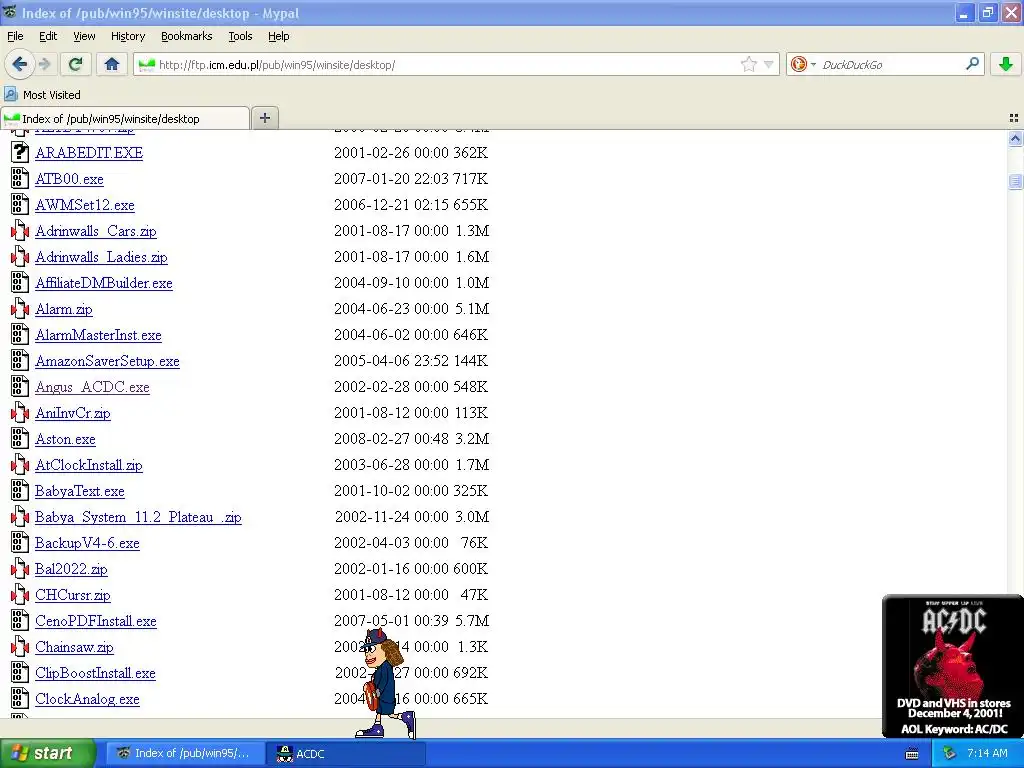Open the URL history dropdown arrow
The height and width of the screenshot is (768, 1024).
click(769, 64)
